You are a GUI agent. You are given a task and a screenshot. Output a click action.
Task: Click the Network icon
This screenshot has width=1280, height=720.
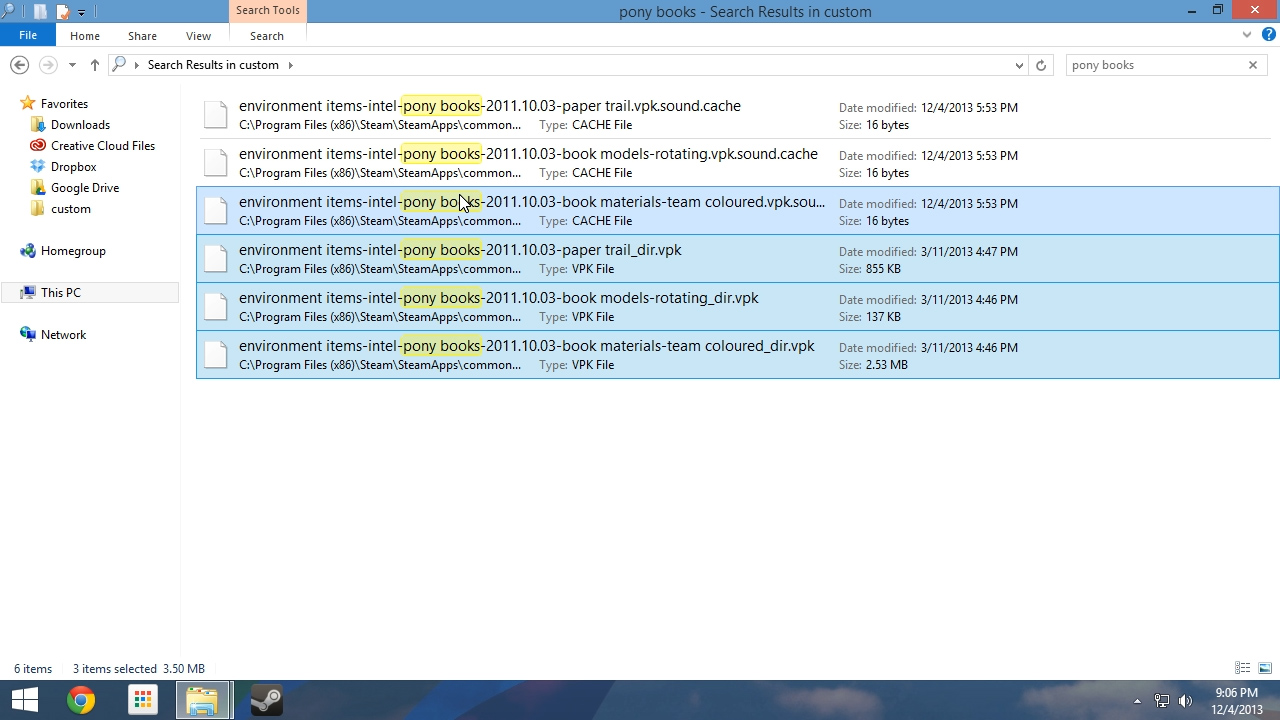click(x=28, y=335)
